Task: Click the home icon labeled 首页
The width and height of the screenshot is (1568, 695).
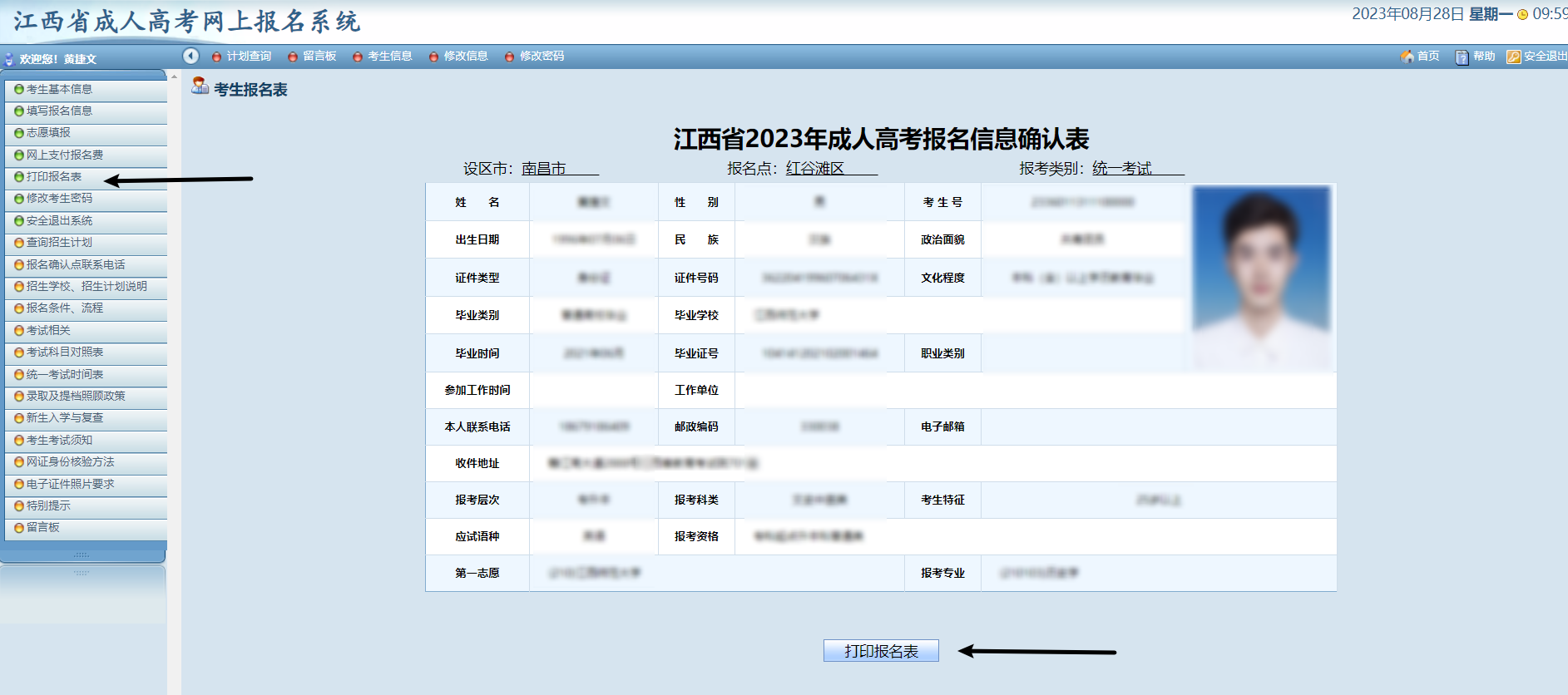Action: 1407,57
